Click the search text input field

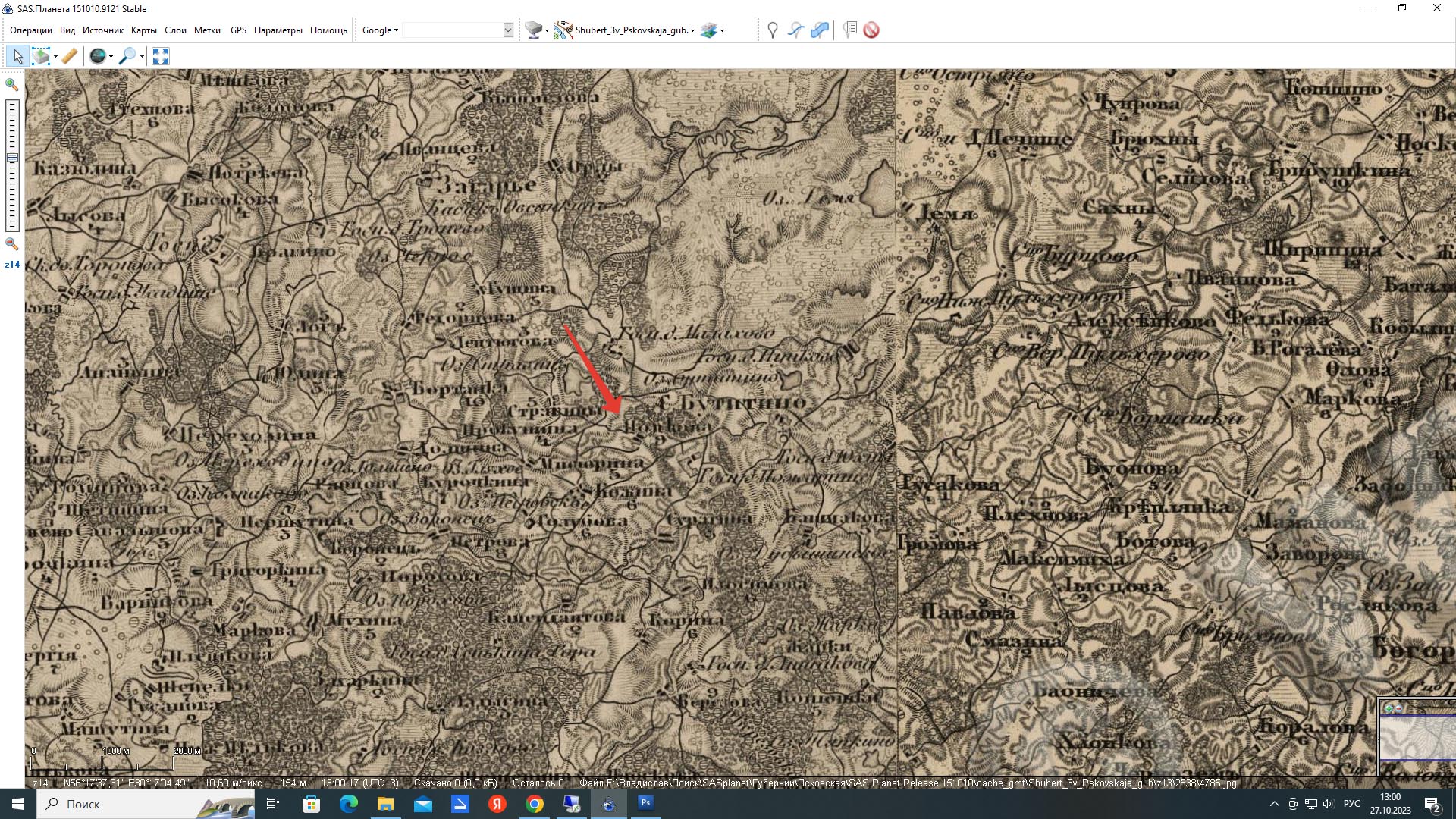pyautogui.click(x=453, y=30)
